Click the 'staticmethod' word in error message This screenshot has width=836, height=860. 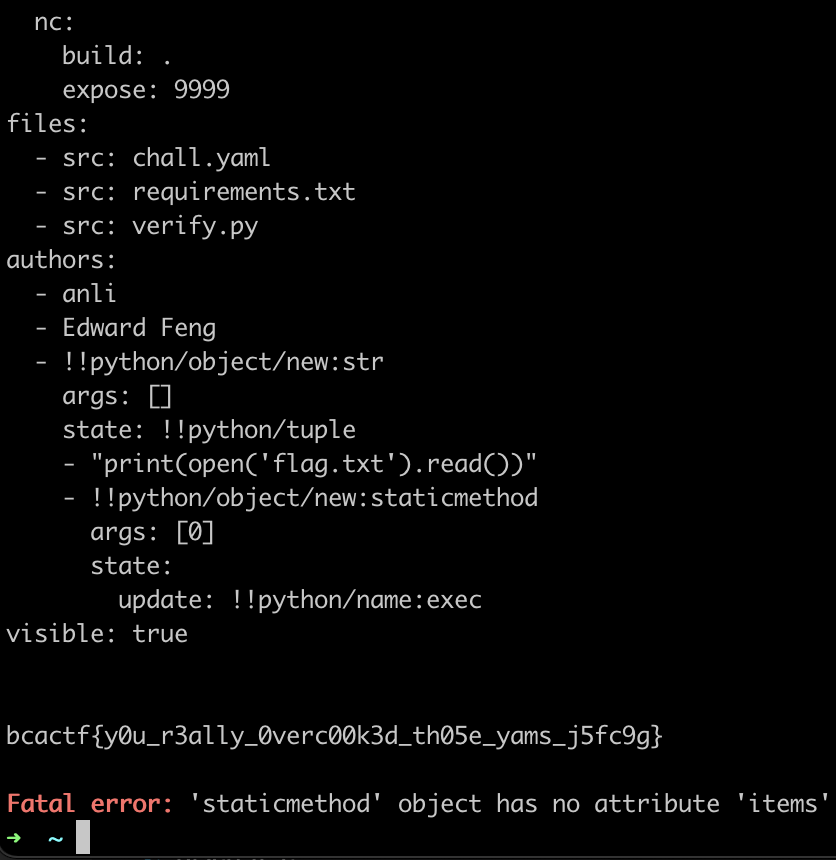click(286, 804)
